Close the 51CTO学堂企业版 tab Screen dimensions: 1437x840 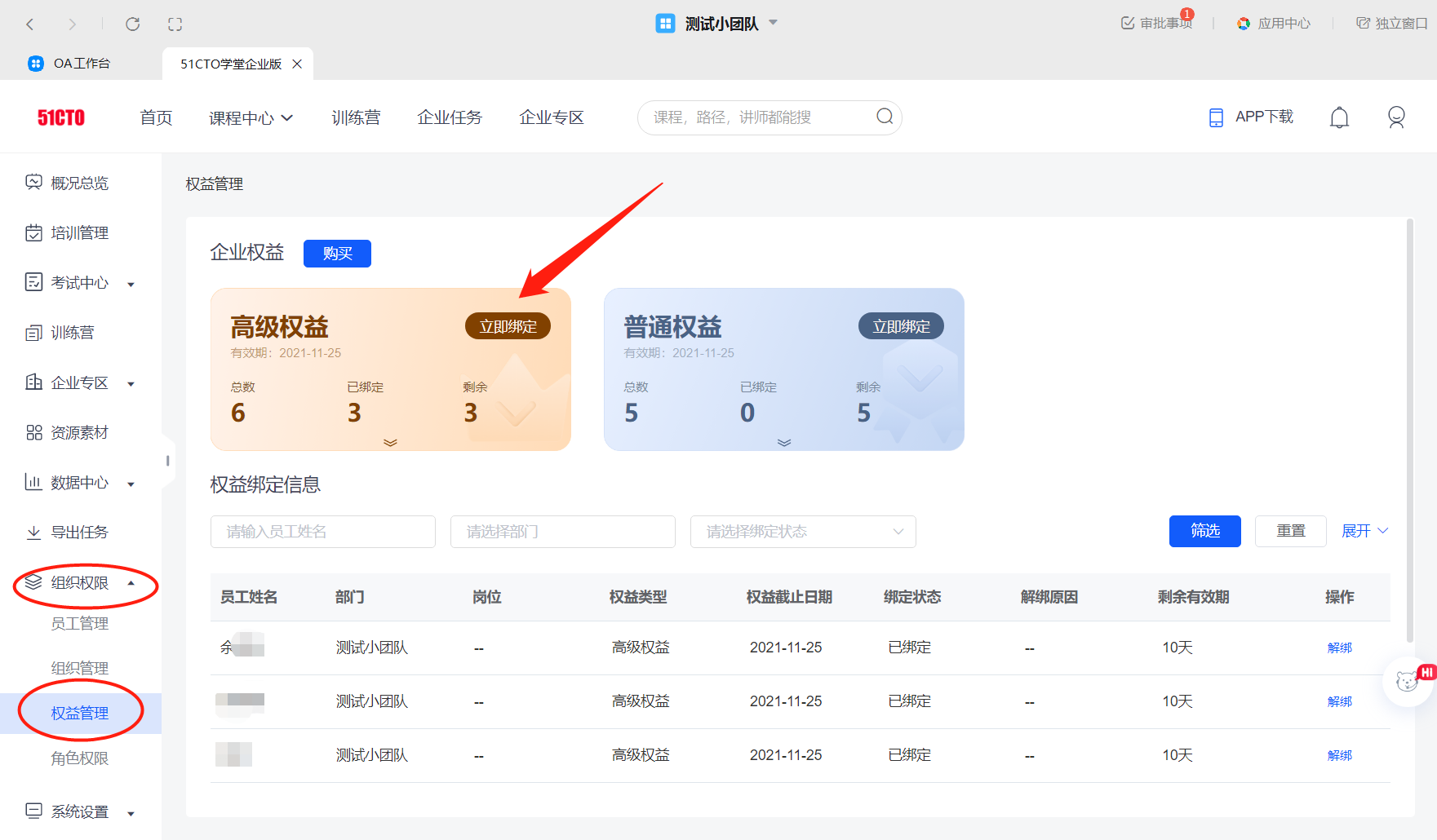[x=297, y=64]
